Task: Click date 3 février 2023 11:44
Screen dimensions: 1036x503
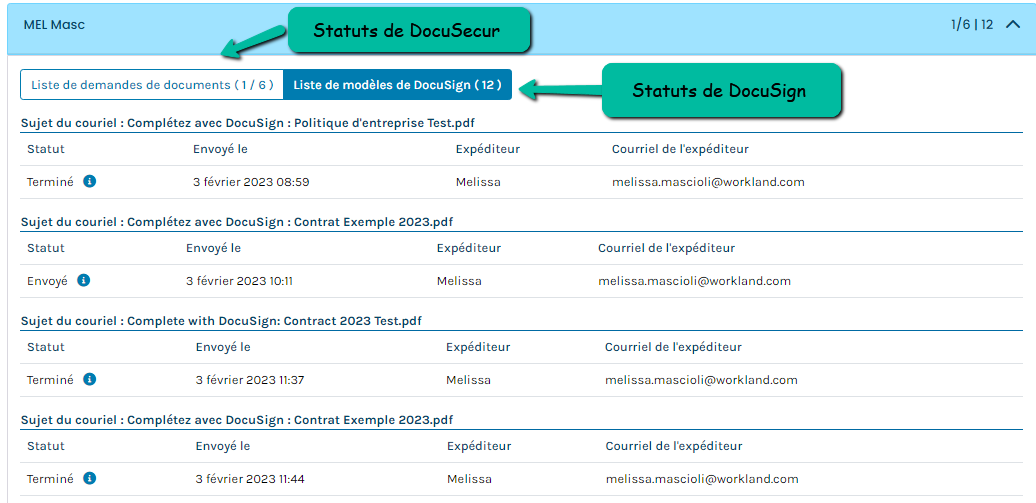Action: click(x=250, y=480)
